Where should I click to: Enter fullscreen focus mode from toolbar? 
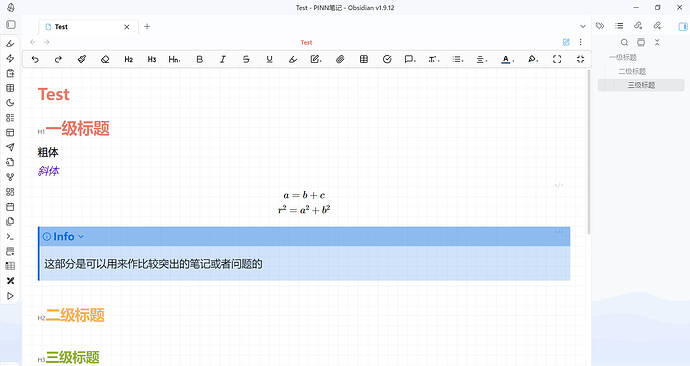[x=557, y=59]
